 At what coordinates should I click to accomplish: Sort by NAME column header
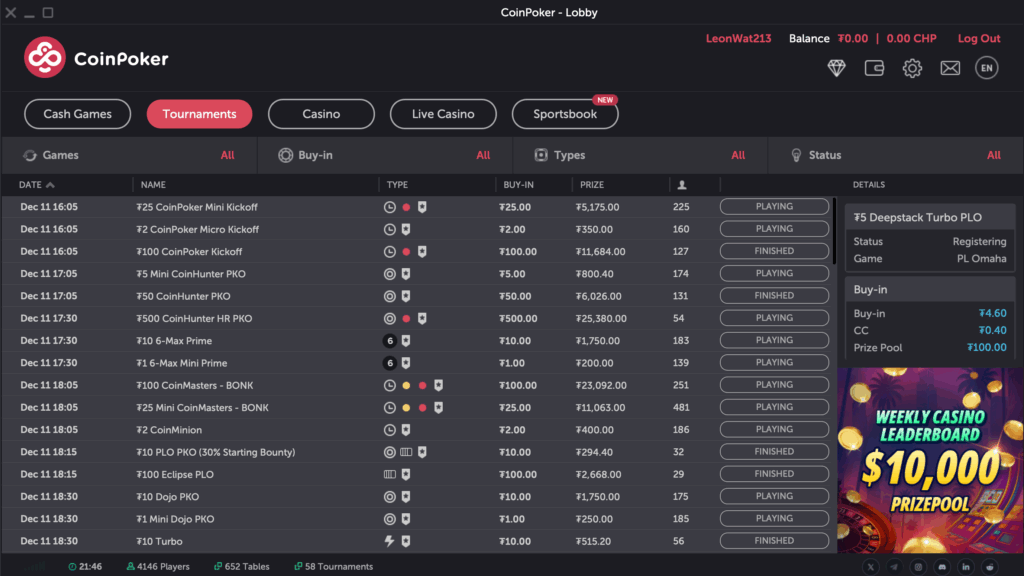pyautogui.click(x=153, y=185)
